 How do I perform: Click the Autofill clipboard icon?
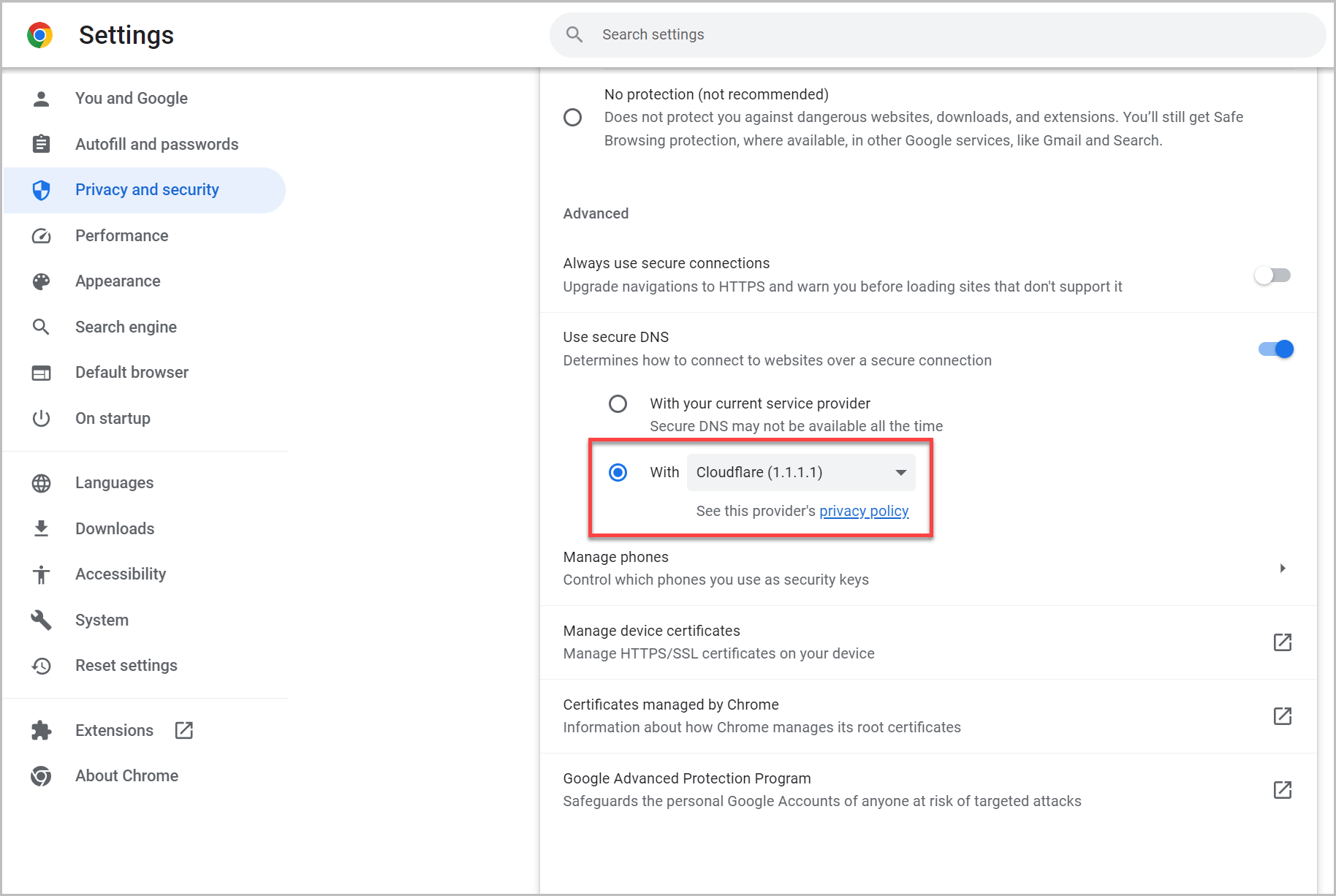click(42, 144)
